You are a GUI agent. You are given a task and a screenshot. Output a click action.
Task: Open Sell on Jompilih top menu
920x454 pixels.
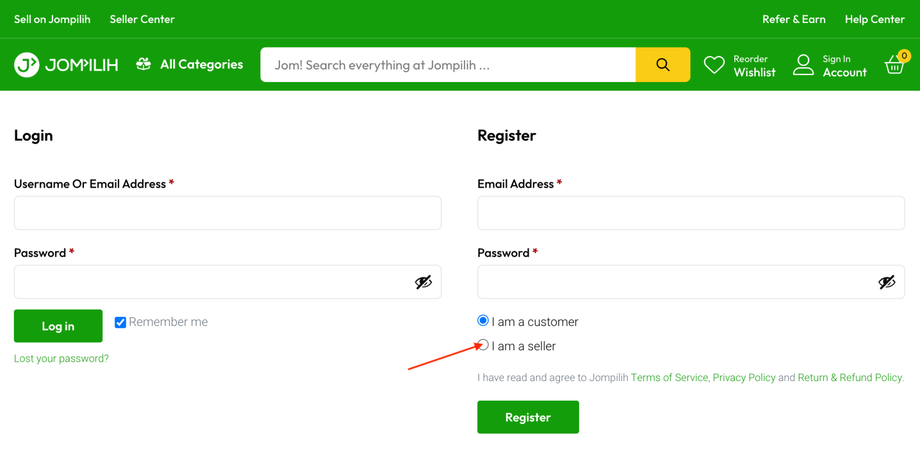52,19
